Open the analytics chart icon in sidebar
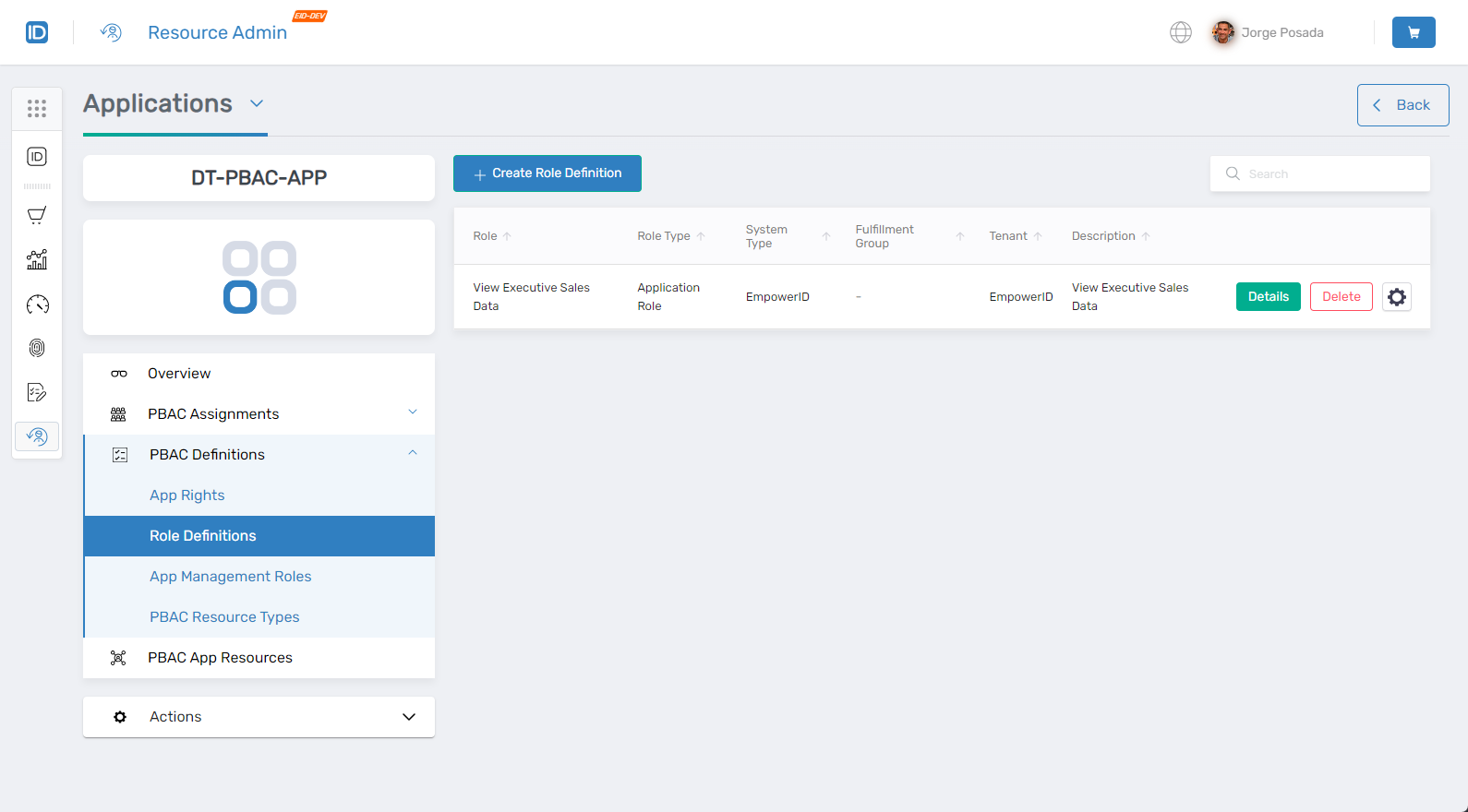Screen dimensions: 1468x812 pyautogui.click(x=37, y=260)
